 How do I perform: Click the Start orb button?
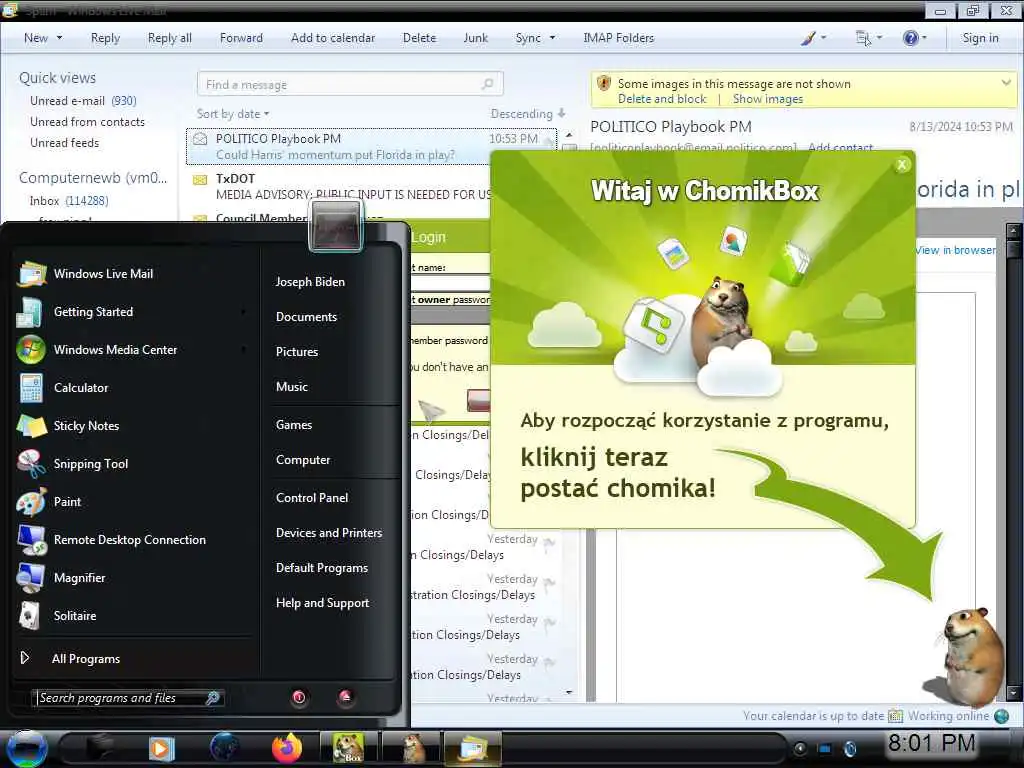tap(26, 748)
